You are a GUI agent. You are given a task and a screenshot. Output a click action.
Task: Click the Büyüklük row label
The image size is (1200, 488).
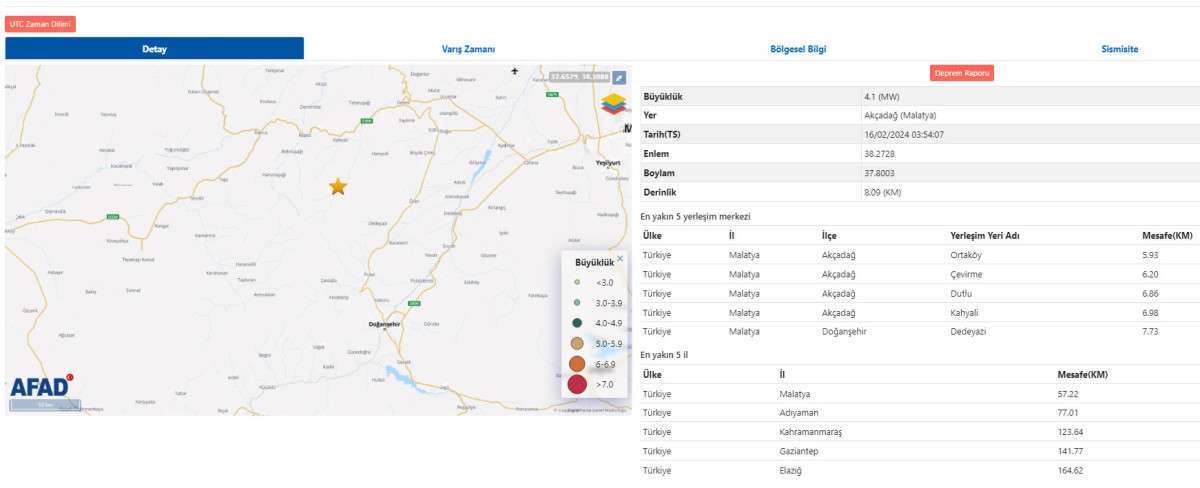[x=663, y=97]
